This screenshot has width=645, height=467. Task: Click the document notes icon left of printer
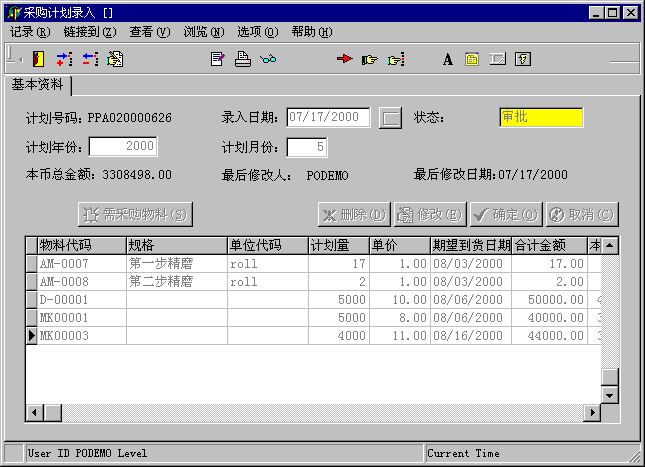[217, 59]
